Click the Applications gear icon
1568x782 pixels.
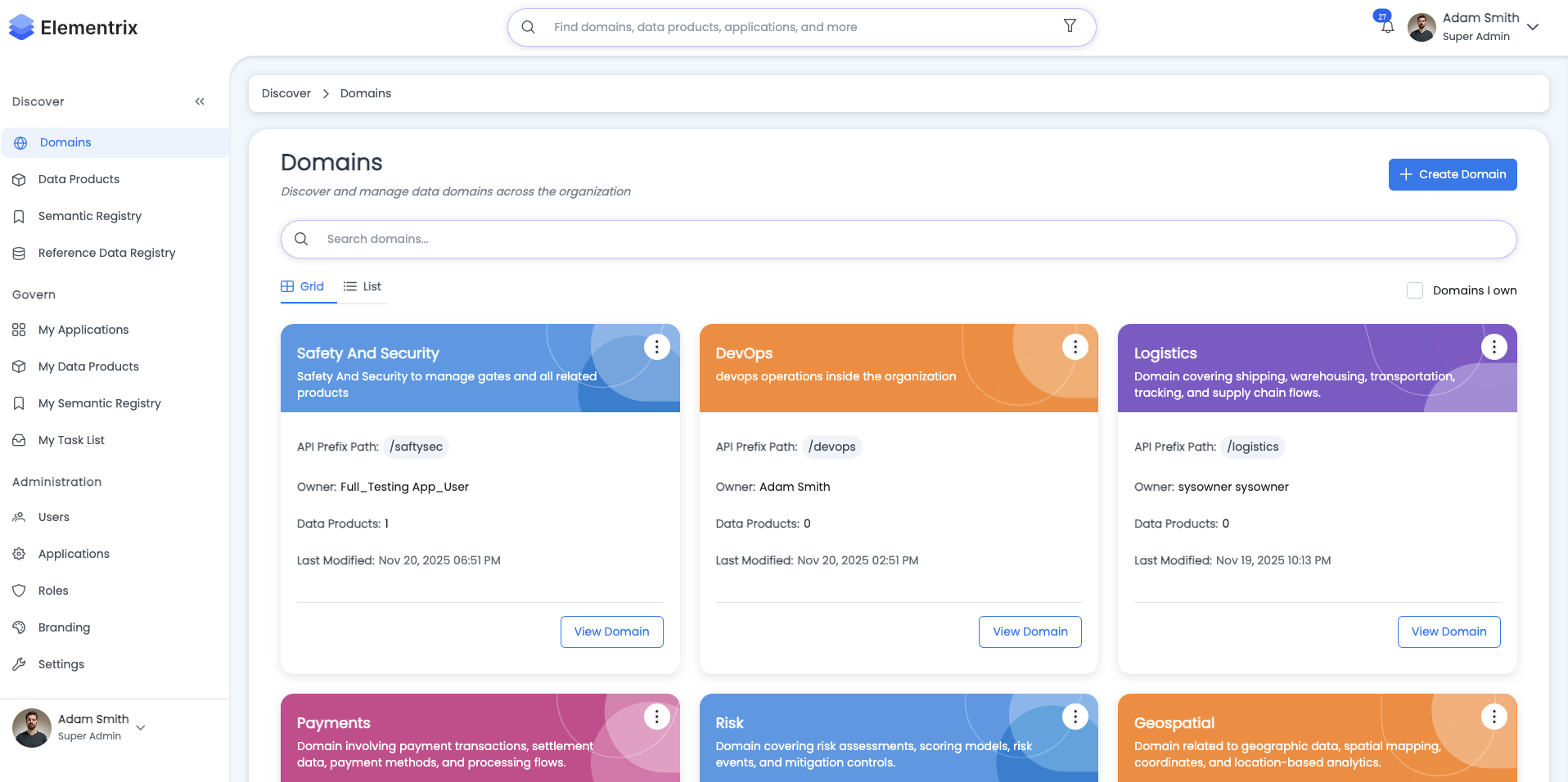pyautogui.click(x=19, y=554)
